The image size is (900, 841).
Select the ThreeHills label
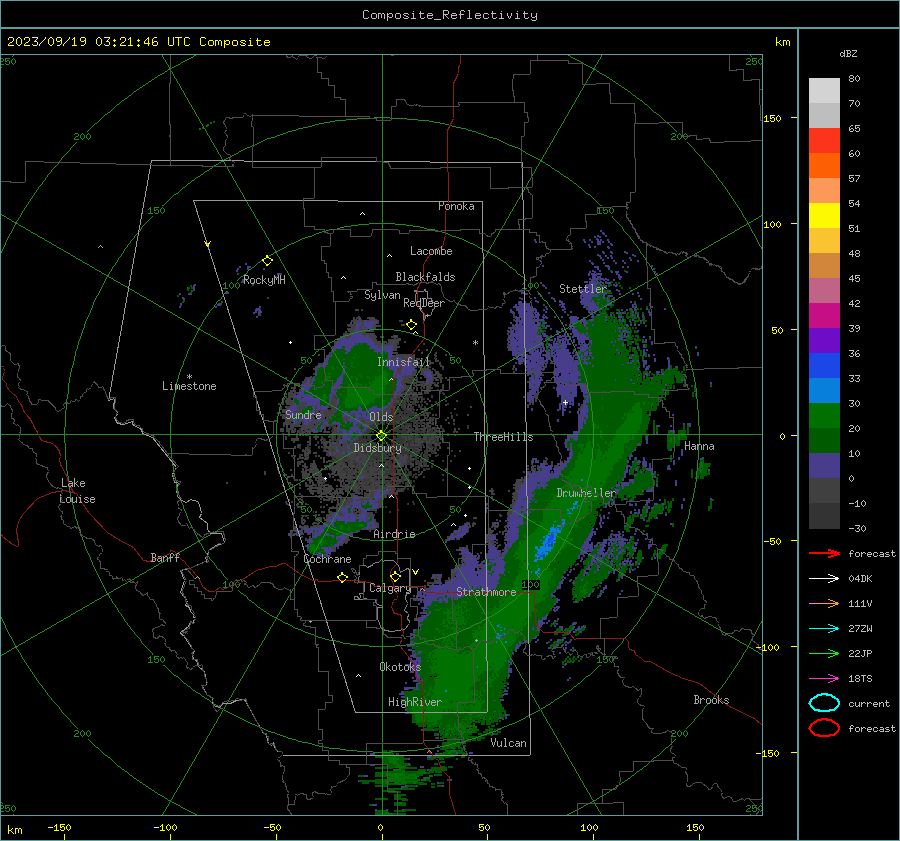click(503, 437)
